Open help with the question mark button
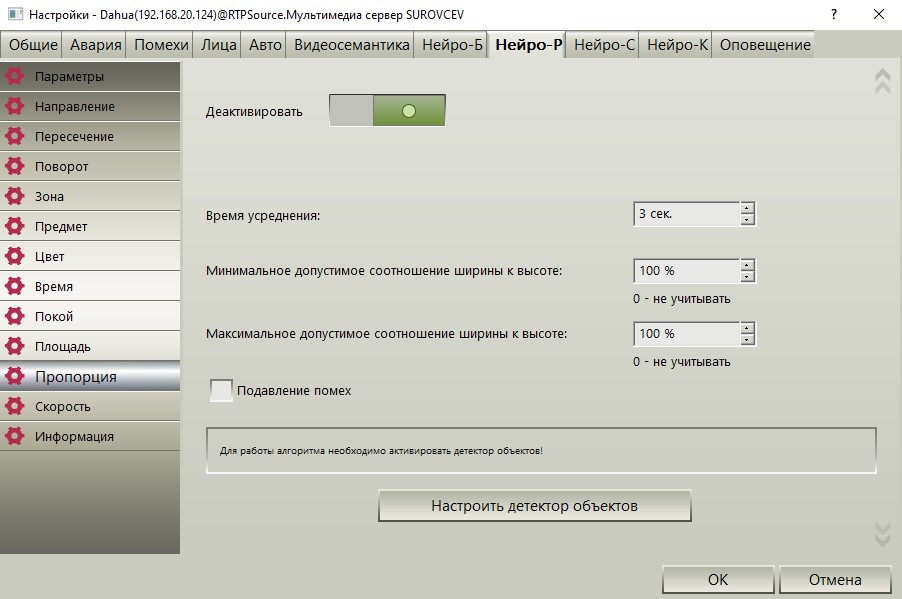902x599 pixels. tap(834, 14)
